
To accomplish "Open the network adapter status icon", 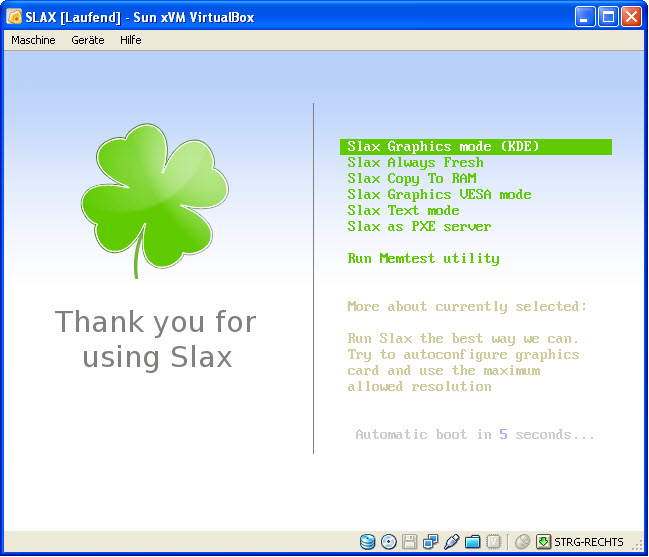I will 430,542.
